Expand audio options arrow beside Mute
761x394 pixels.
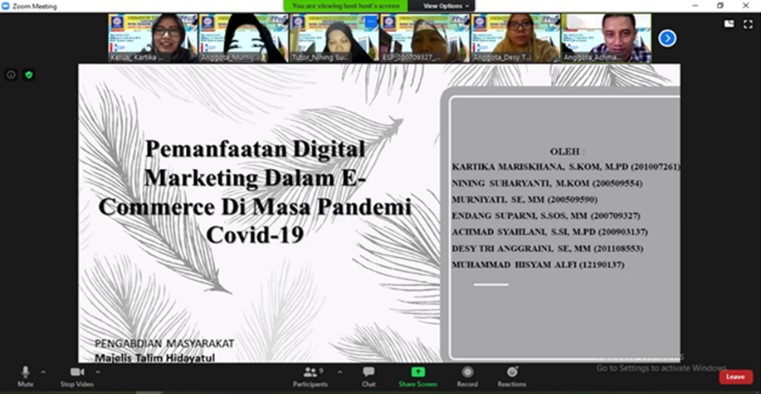click(x=44, y=372)
